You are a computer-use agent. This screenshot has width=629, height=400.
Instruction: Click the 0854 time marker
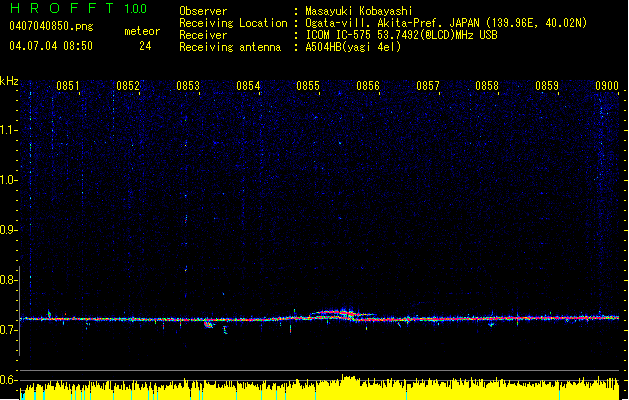248,86
